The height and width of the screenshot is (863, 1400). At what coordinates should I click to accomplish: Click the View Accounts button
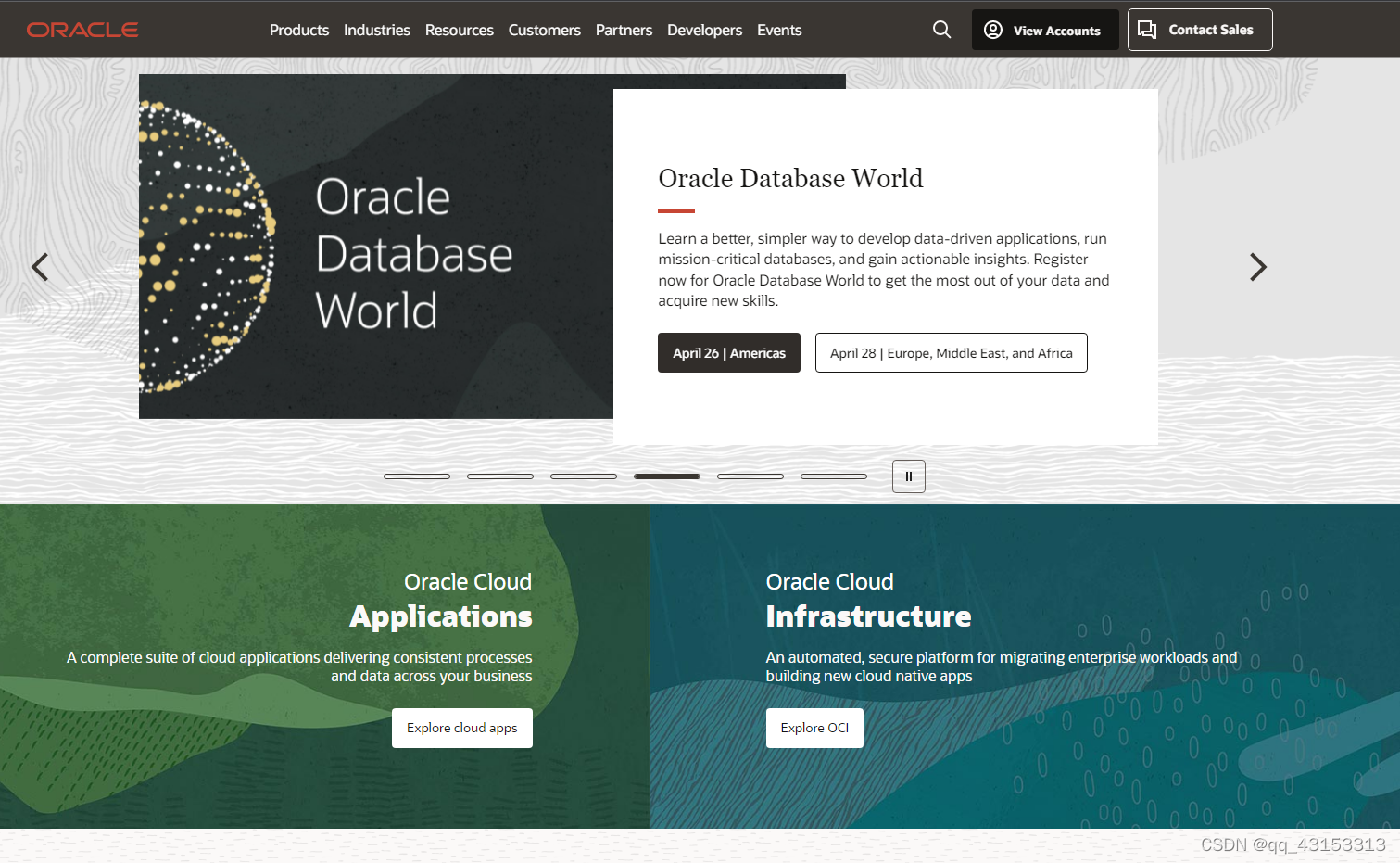[x=1045, y=30]
